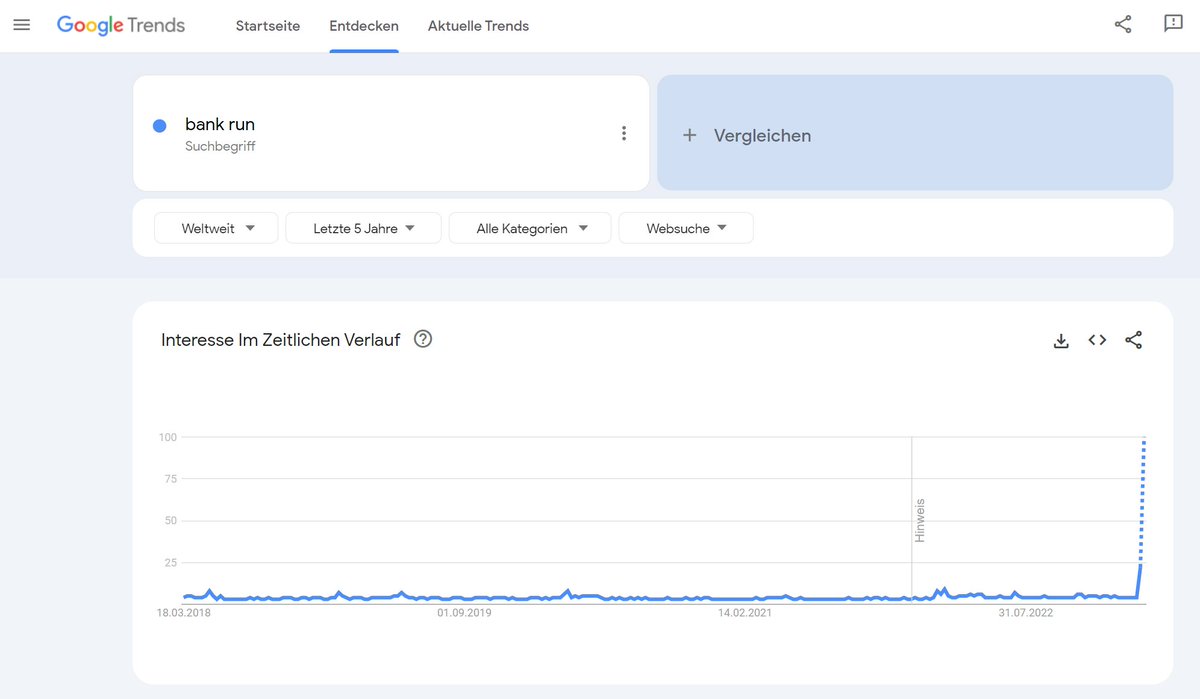
Task: Download chart data as CSV
Action: coord(1061,340)
